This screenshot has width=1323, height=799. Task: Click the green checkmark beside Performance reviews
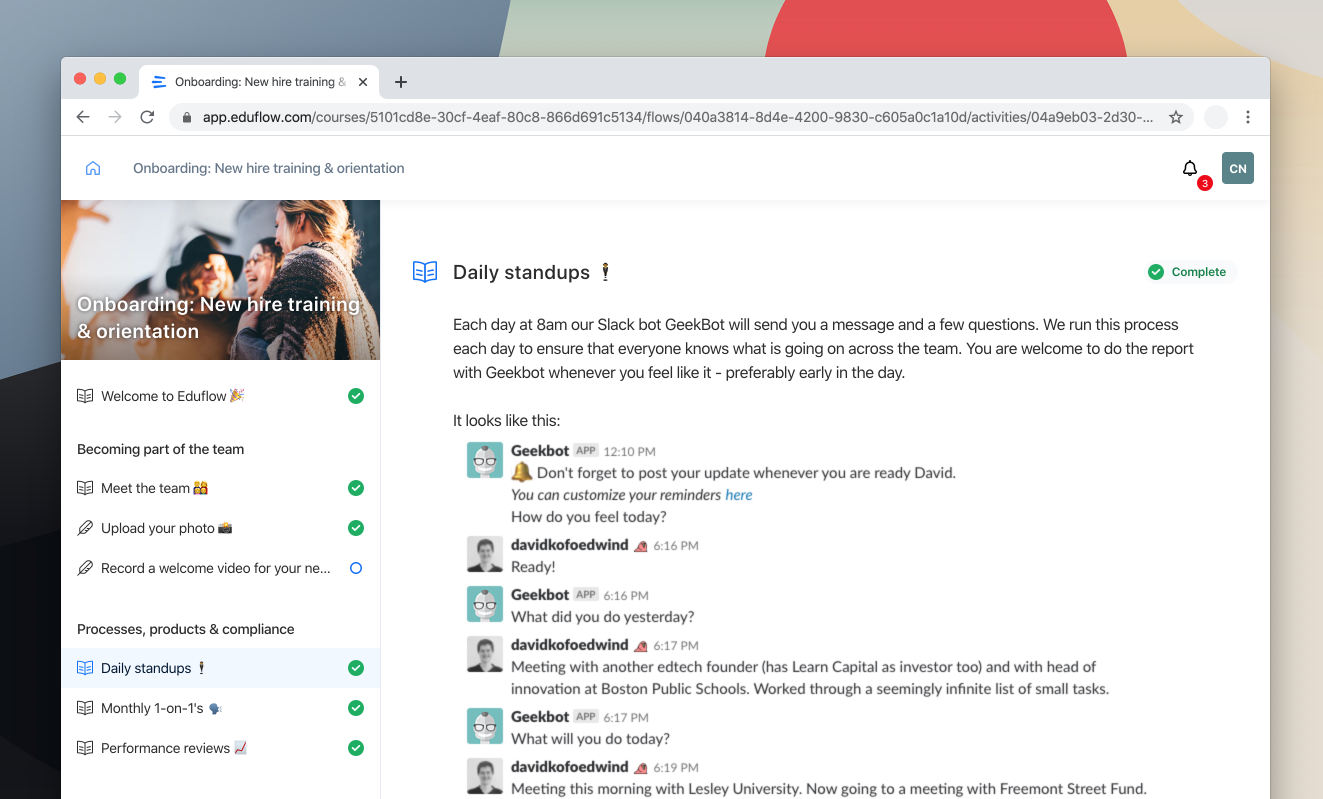pyautogui.click(x=355, y=748)
